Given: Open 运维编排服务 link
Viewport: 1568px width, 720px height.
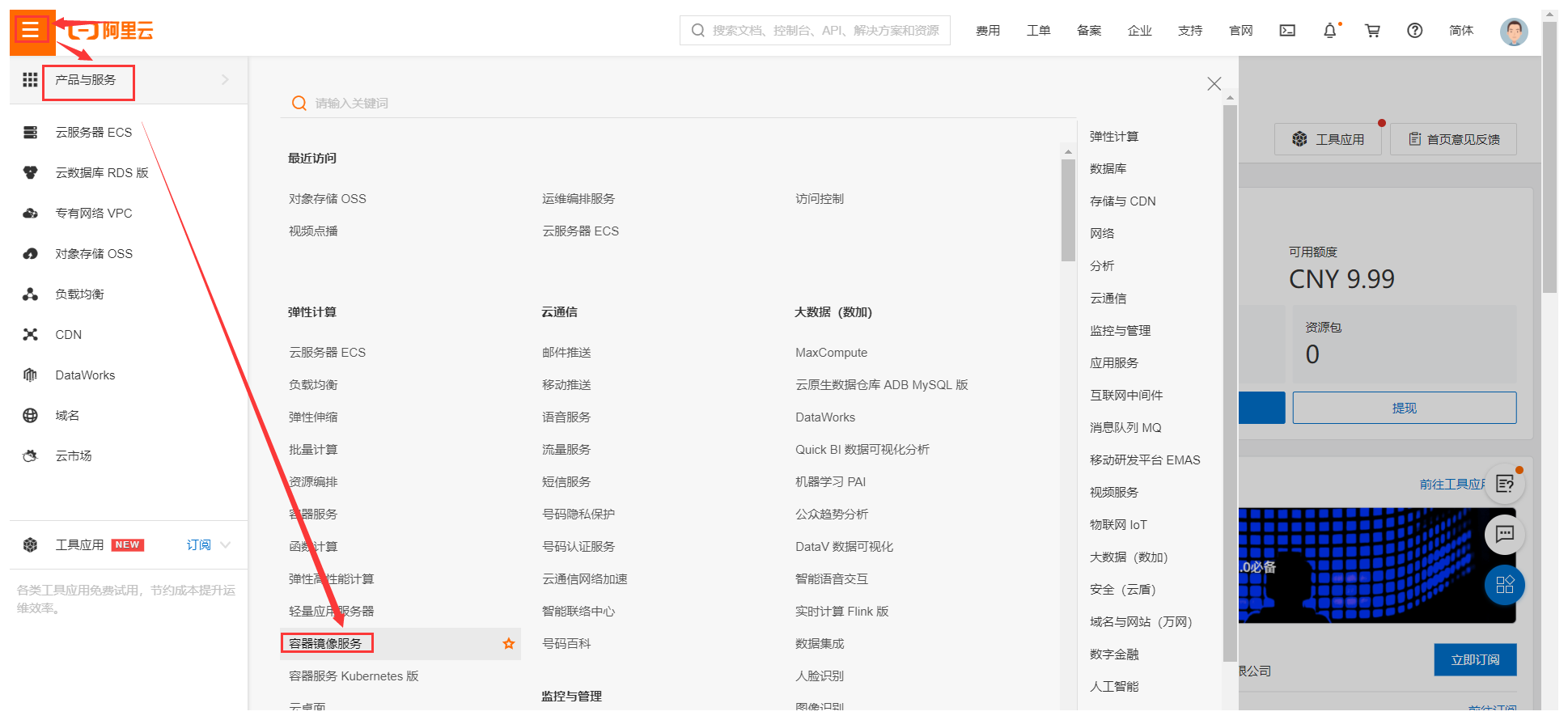Looking at the screenshot, I should (x=578, y=198).
